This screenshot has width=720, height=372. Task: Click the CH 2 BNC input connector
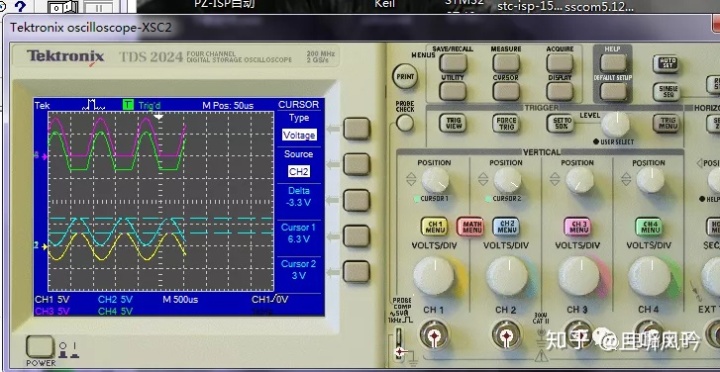506,337
